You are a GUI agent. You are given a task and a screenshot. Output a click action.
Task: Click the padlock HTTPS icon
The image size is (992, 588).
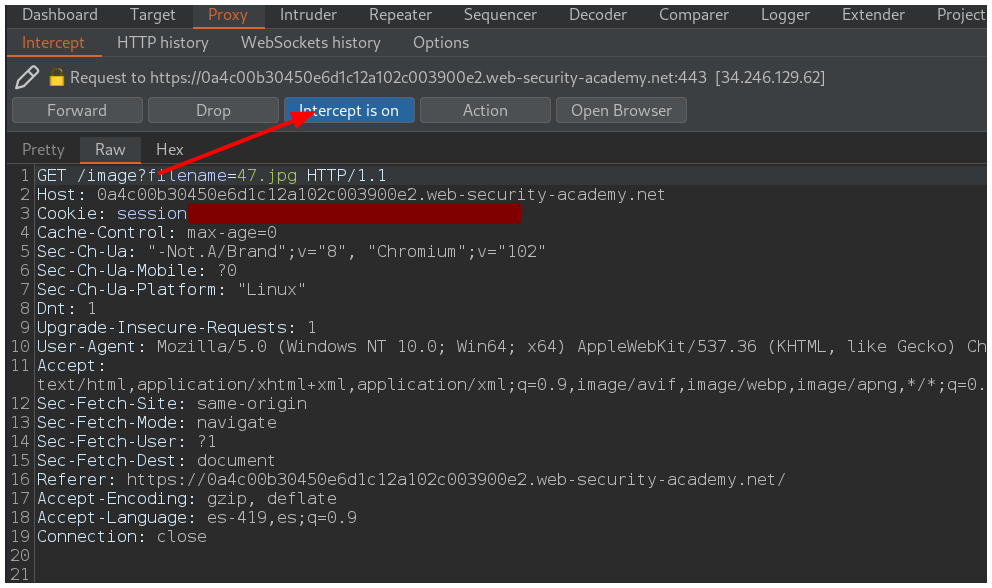[57, 78]
